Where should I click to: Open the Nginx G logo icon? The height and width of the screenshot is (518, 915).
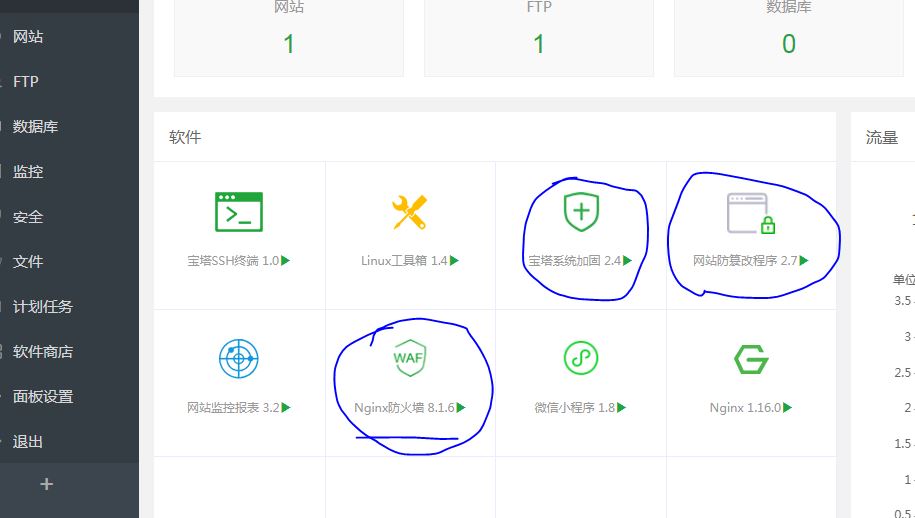751,359
